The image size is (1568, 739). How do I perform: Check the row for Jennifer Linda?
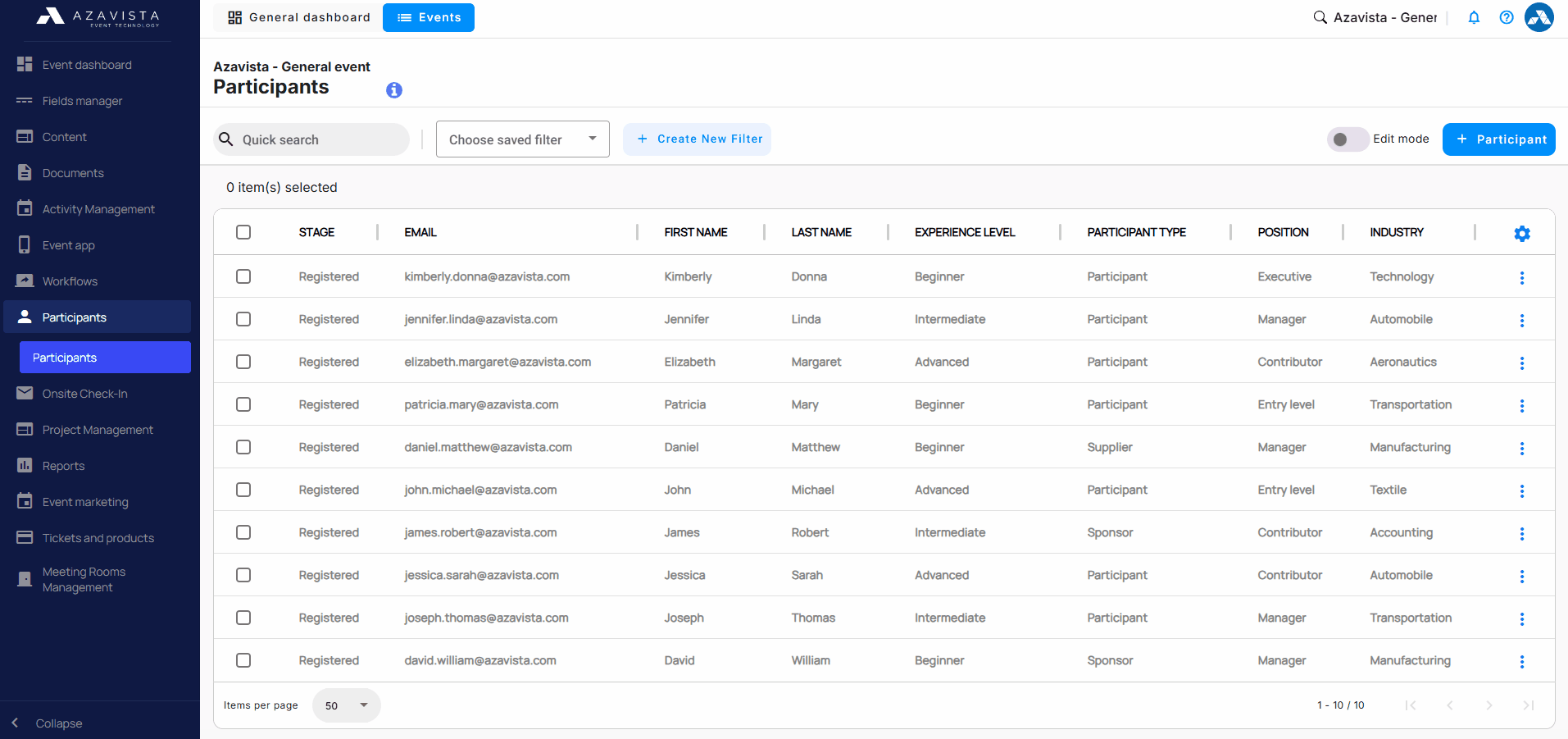[243, 319]
